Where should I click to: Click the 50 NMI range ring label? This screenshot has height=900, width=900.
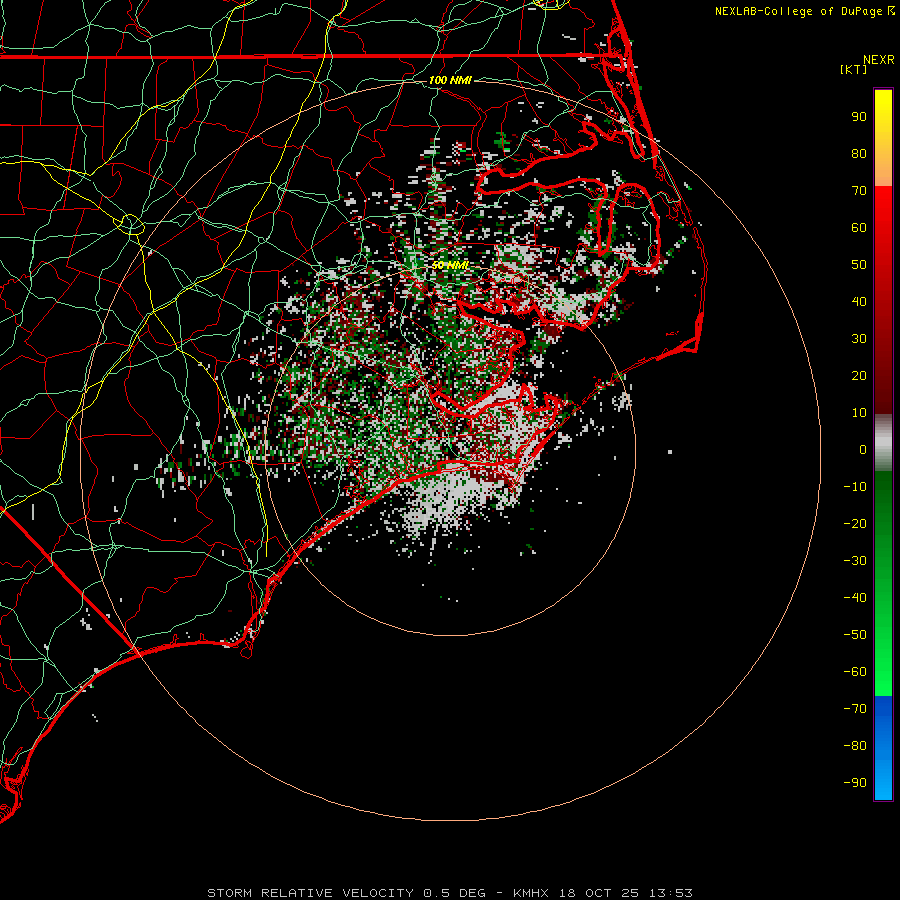click(x=451, y=265)
